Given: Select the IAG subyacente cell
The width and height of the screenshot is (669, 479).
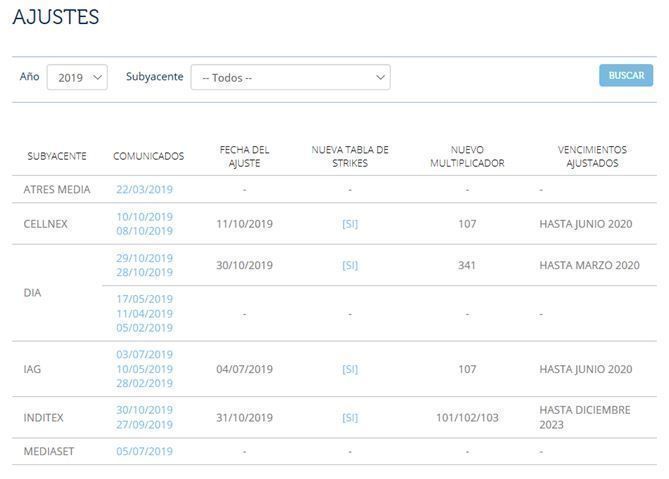Looking at the screenshot, I should 32,369.
